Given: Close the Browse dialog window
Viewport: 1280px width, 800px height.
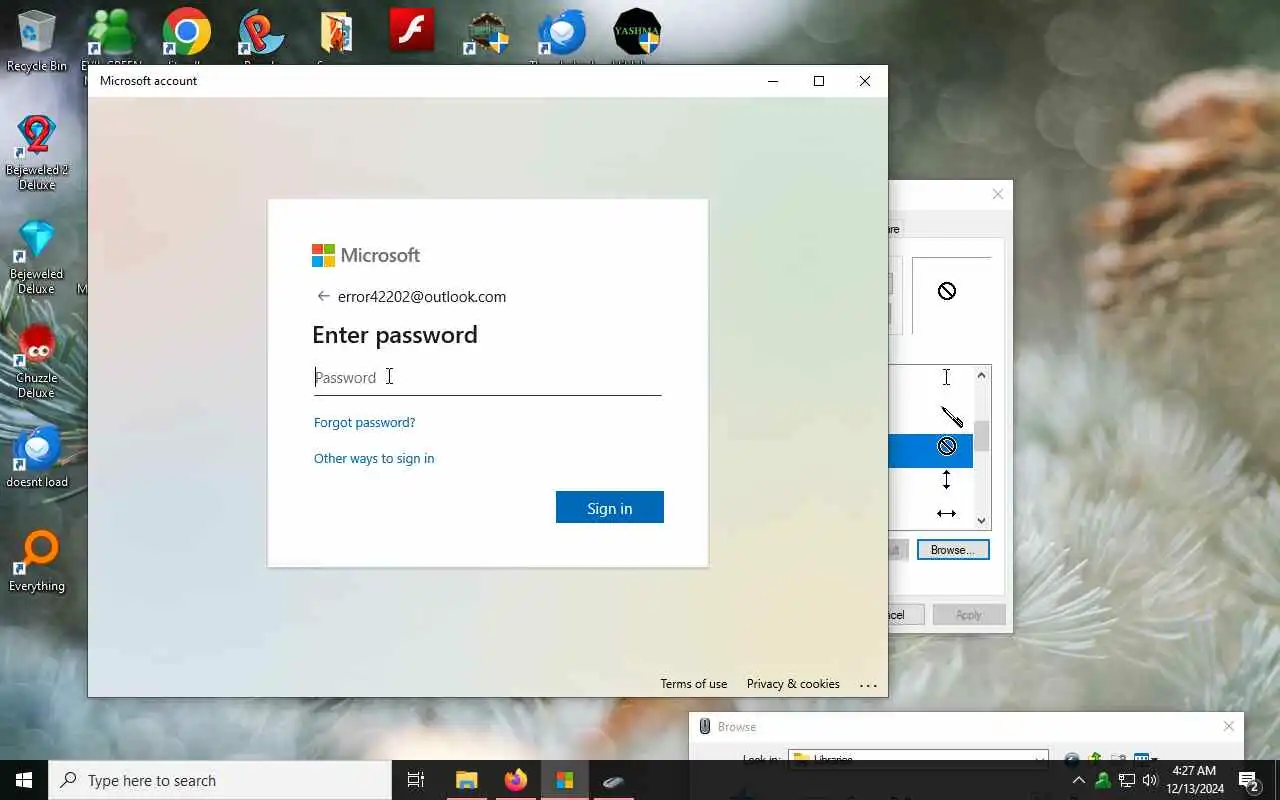Looking at the screenshot, I should point(1229,727).
